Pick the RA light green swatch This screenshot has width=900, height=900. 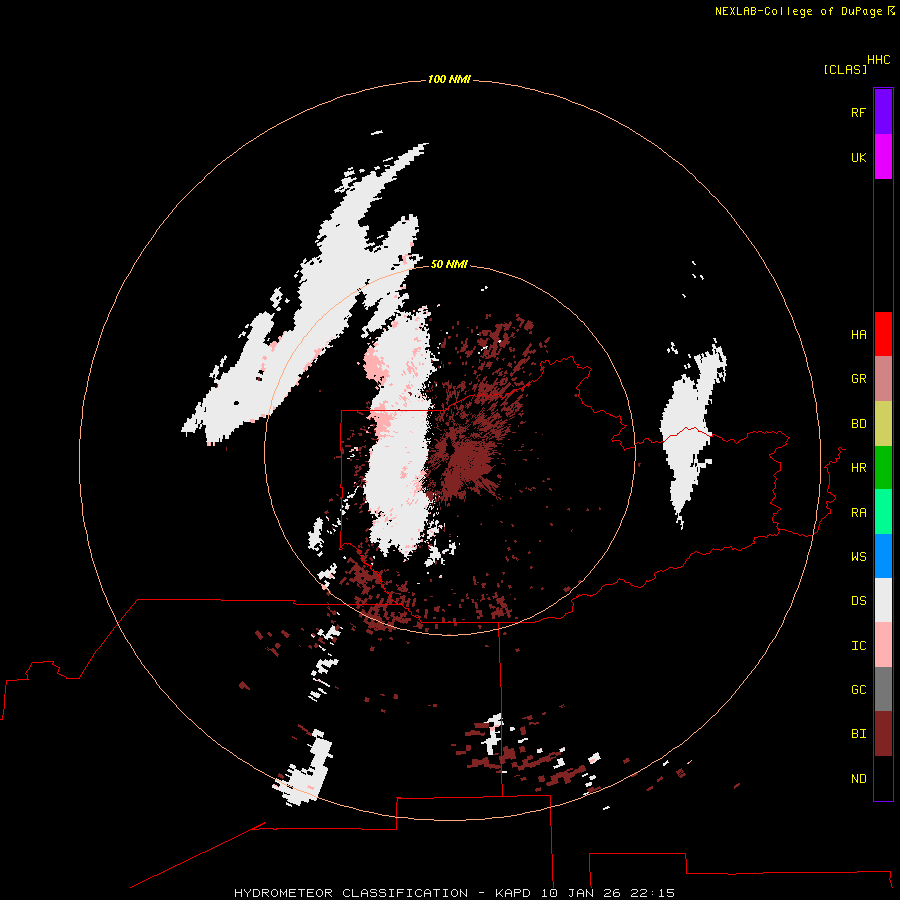click(x=883, y=512)
